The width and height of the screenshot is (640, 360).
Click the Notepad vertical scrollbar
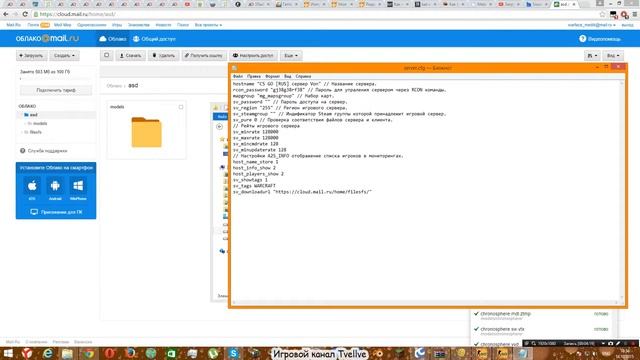pos(622,190)
